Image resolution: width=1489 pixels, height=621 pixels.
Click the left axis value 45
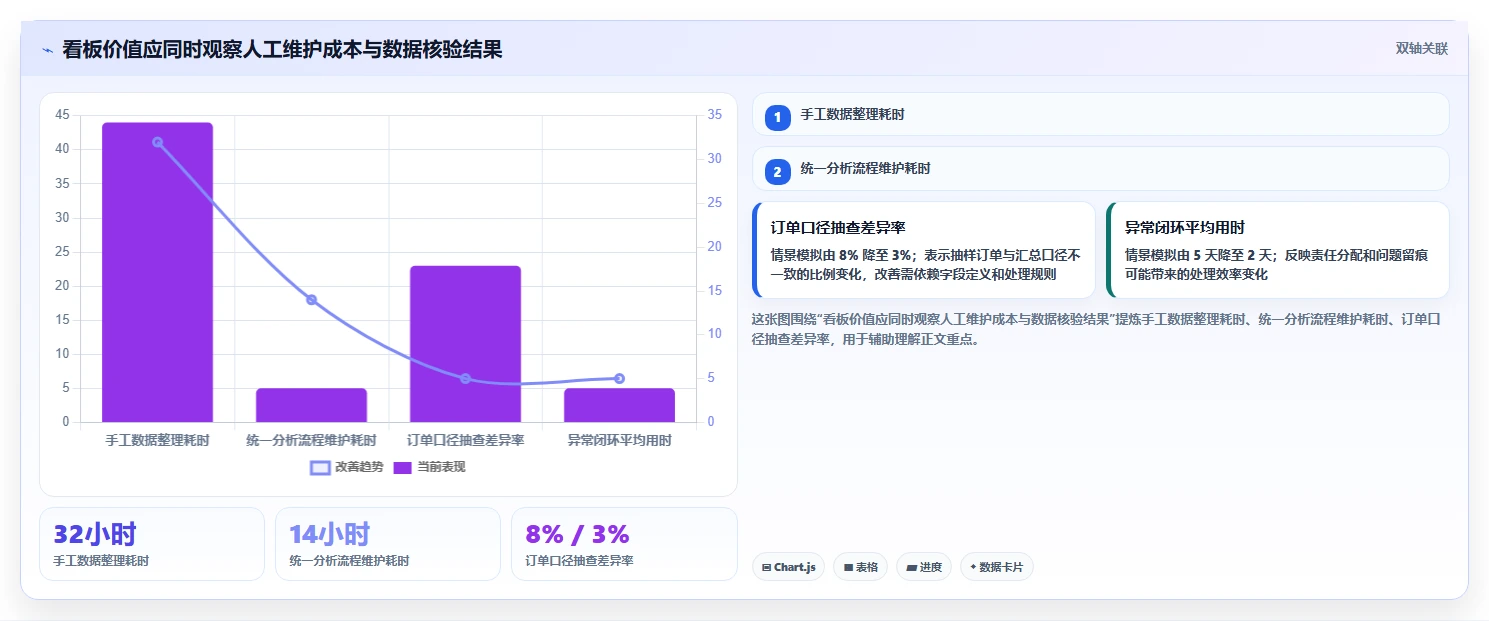tap(62, 115)
